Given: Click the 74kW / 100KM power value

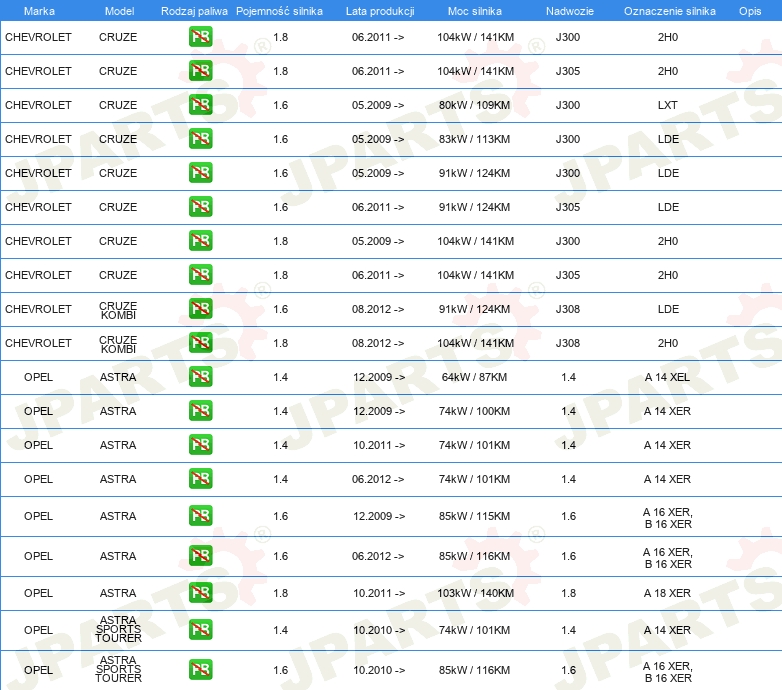Looking at the screenshot, I should coord(474,411).
